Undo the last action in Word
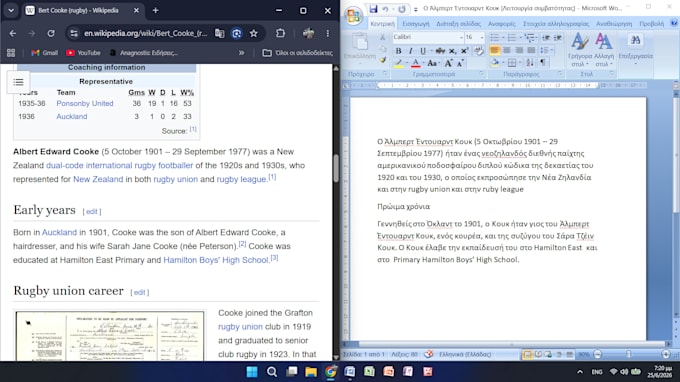680x382 pixels. pos(385,9)
